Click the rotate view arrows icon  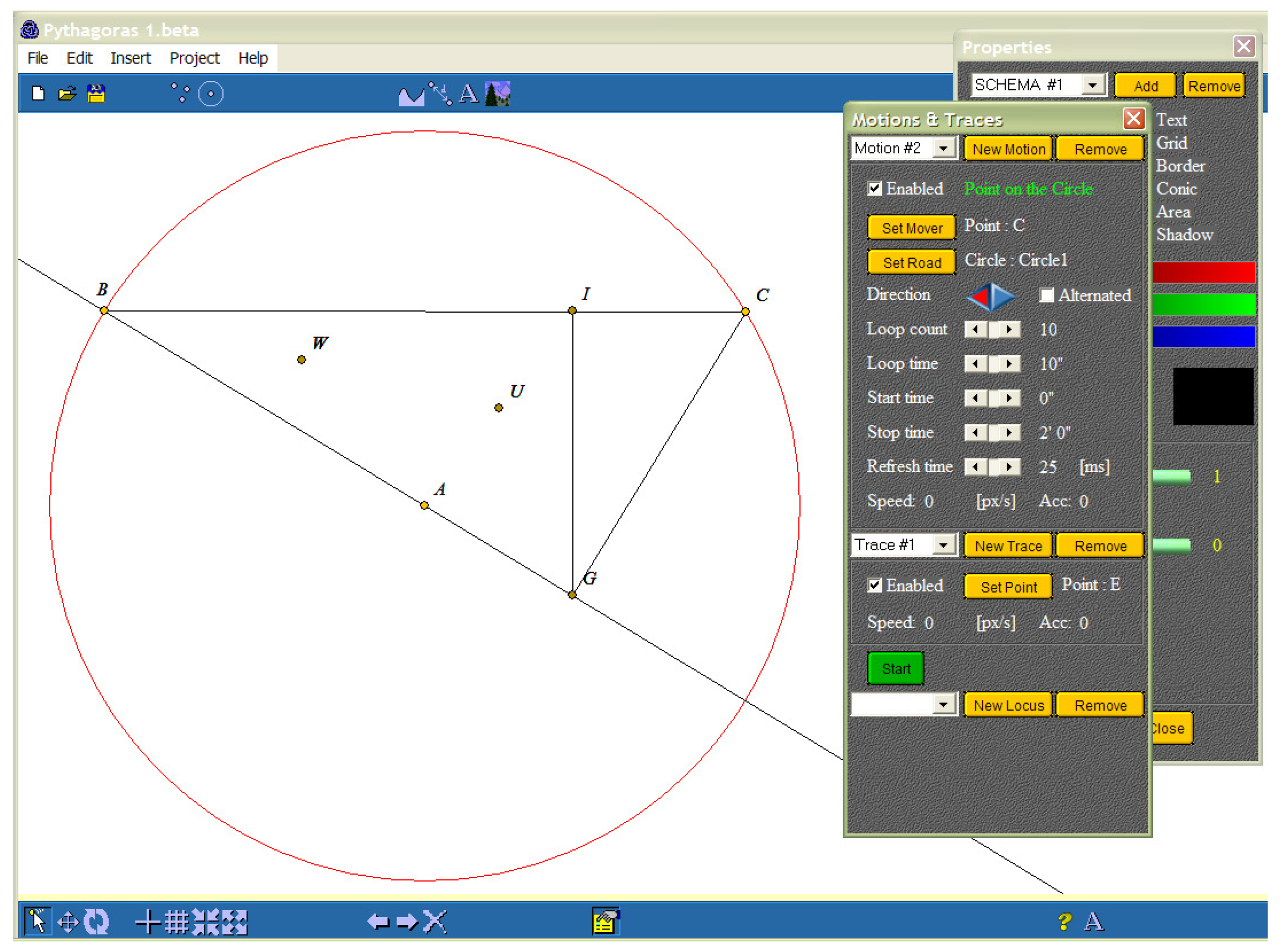[96, 922]
